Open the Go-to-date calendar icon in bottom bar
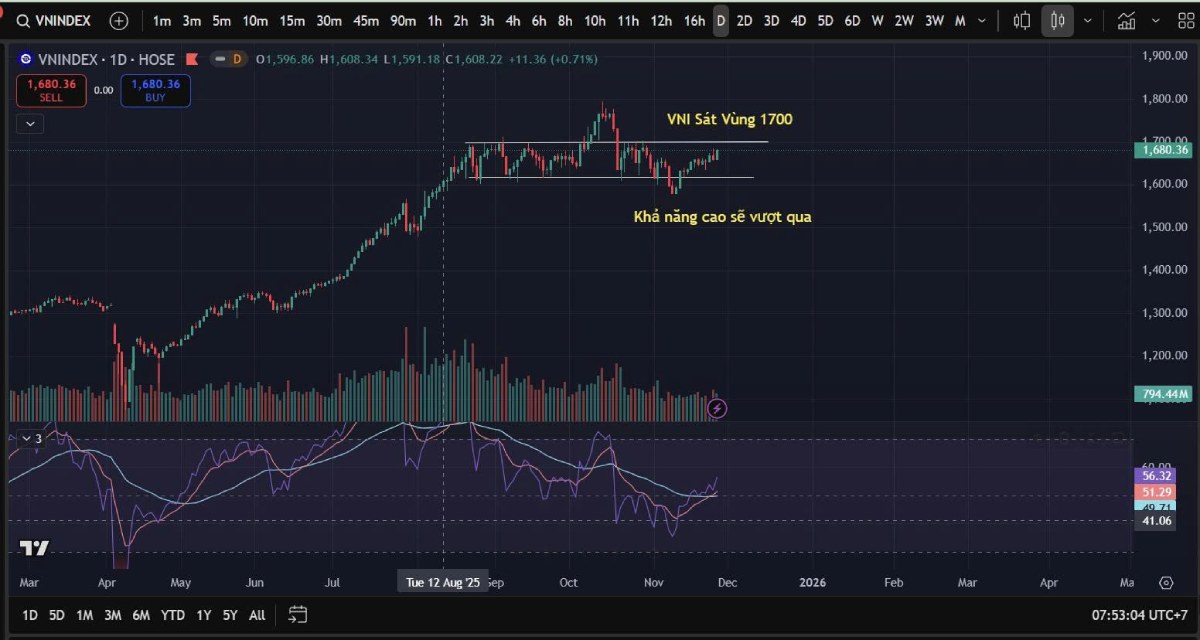The image size is (1200, 640). tap(297, 615)
